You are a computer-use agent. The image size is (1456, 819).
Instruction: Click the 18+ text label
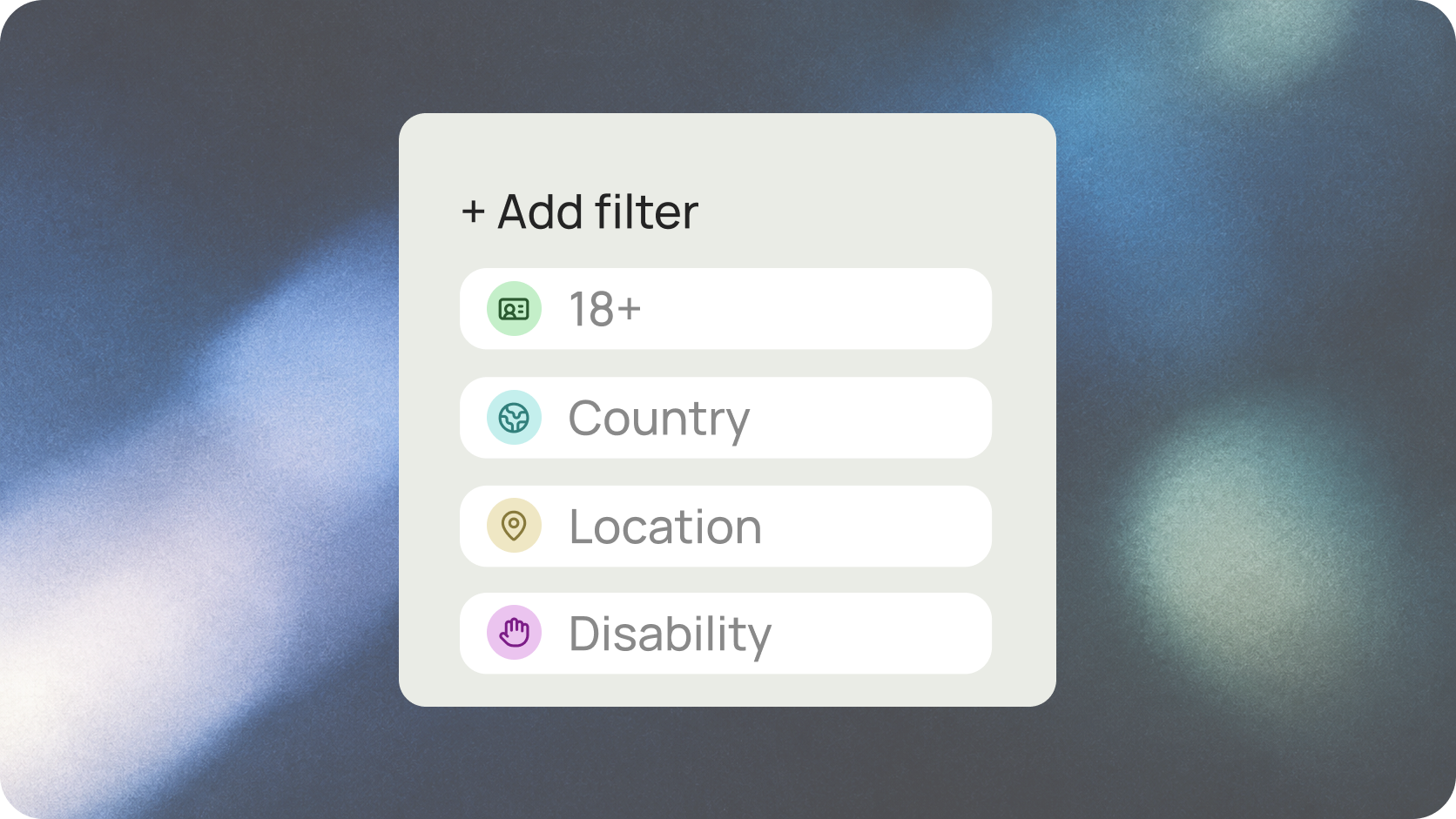click(604, 309)
